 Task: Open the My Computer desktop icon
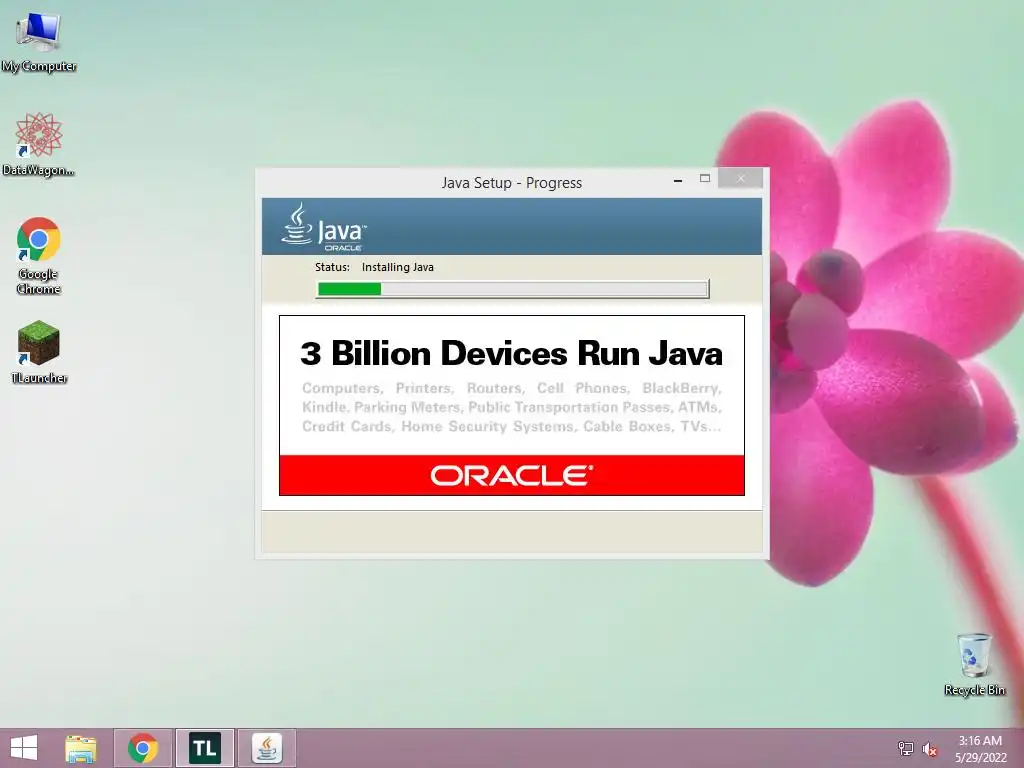click(x=39, y=41)
